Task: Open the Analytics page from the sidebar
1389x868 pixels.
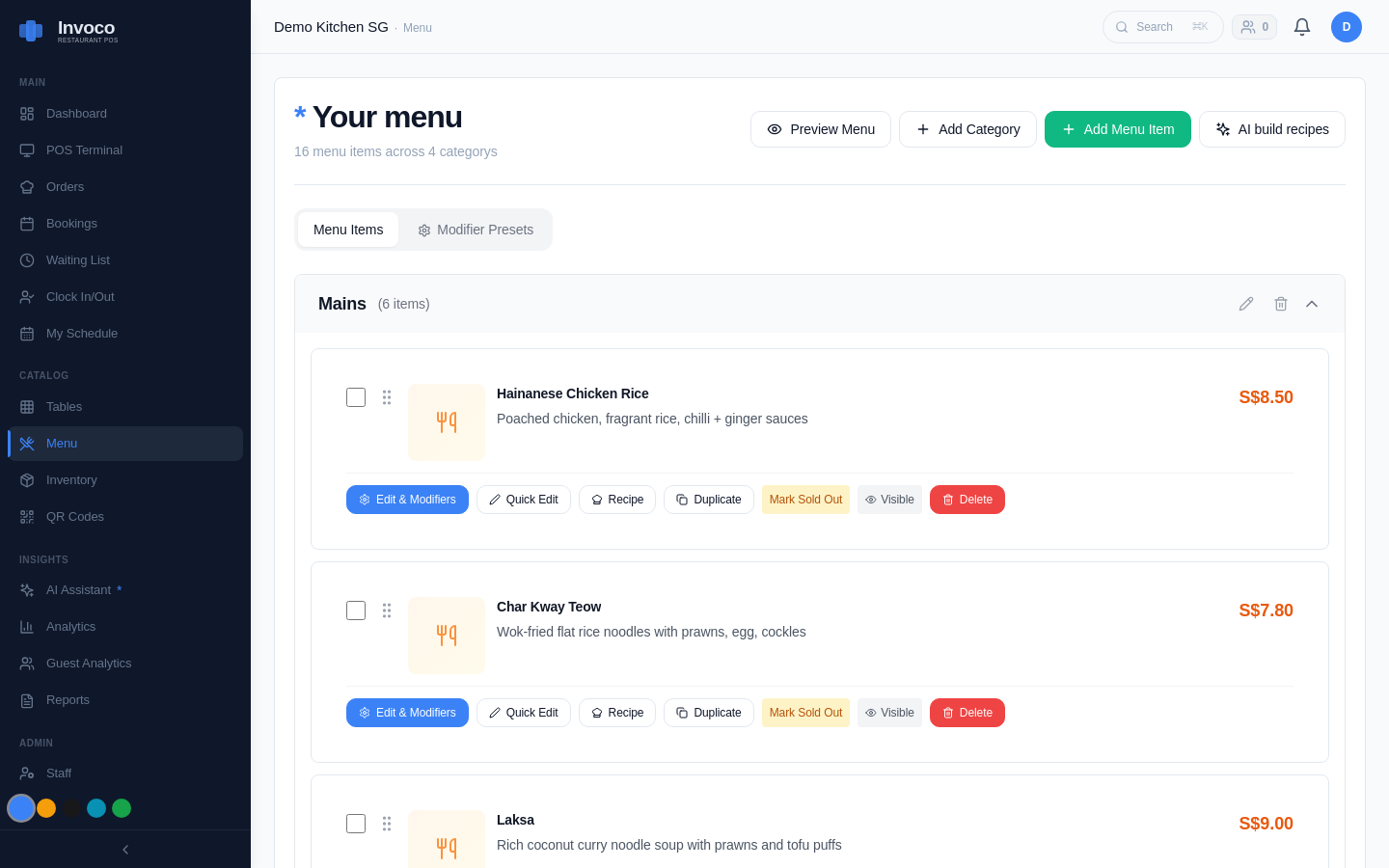Action: click(70, 626)
